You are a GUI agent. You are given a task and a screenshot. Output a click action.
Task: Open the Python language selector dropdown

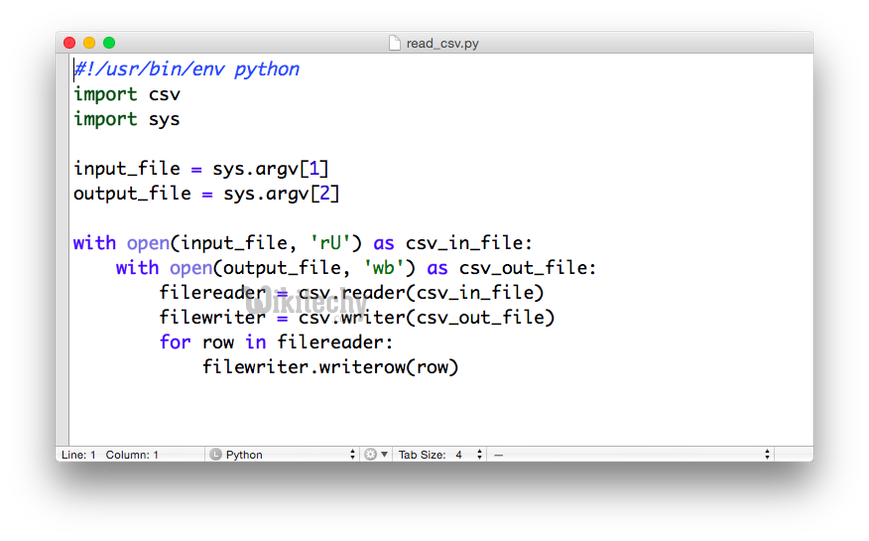point(282,455)
